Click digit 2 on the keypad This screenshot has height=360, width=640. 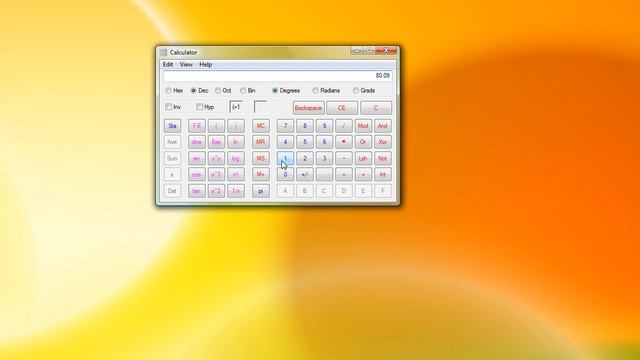(305, 158)
